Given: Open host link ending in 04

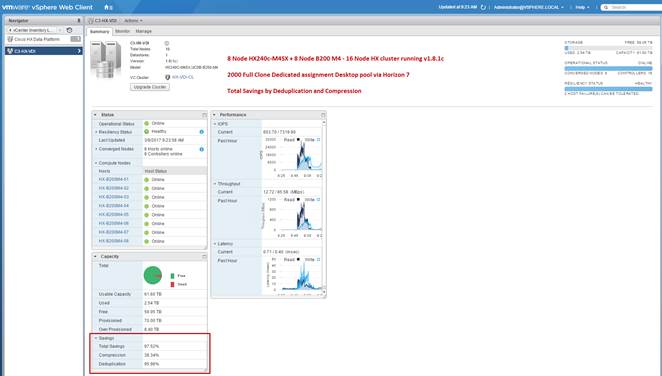Looking at the screenshot, I should 114,206.
